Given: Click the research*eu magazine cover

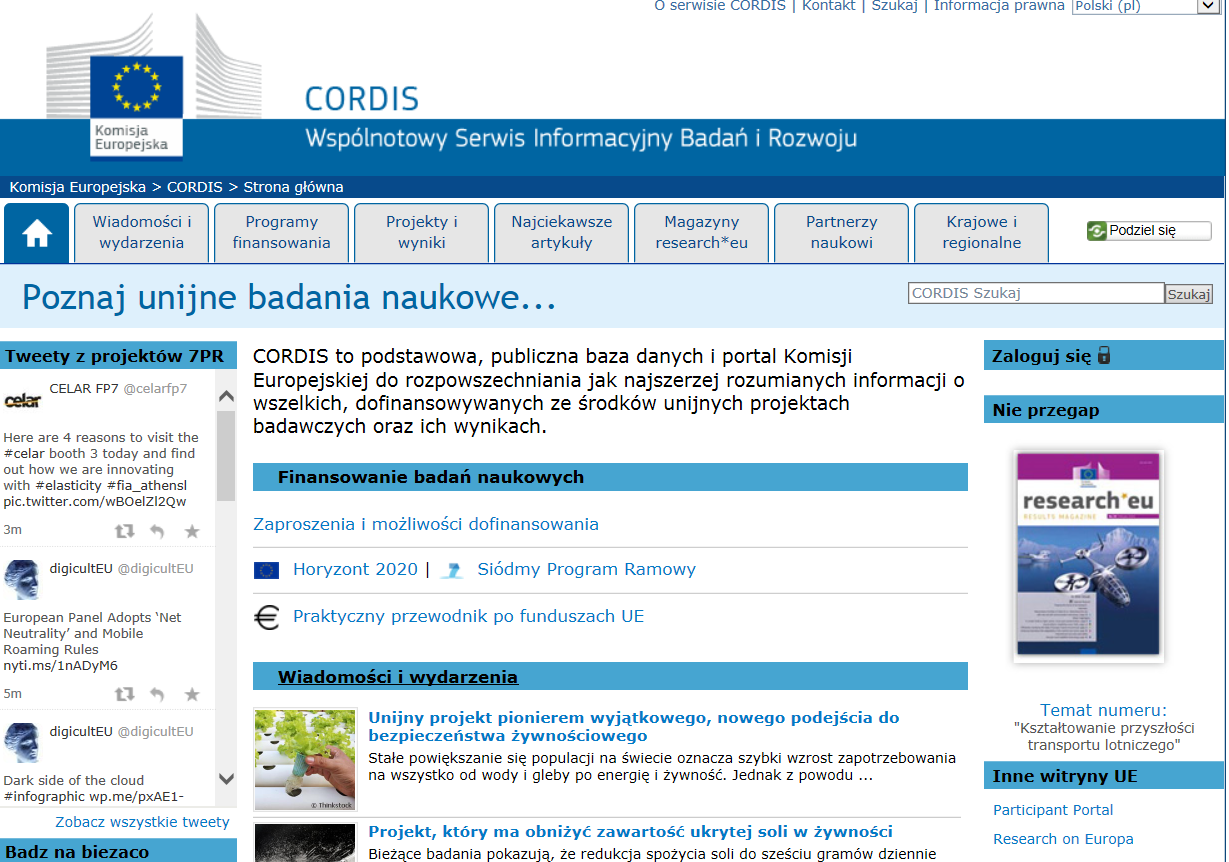Looking at the screenshot, I should click(x=1088, y=556).
